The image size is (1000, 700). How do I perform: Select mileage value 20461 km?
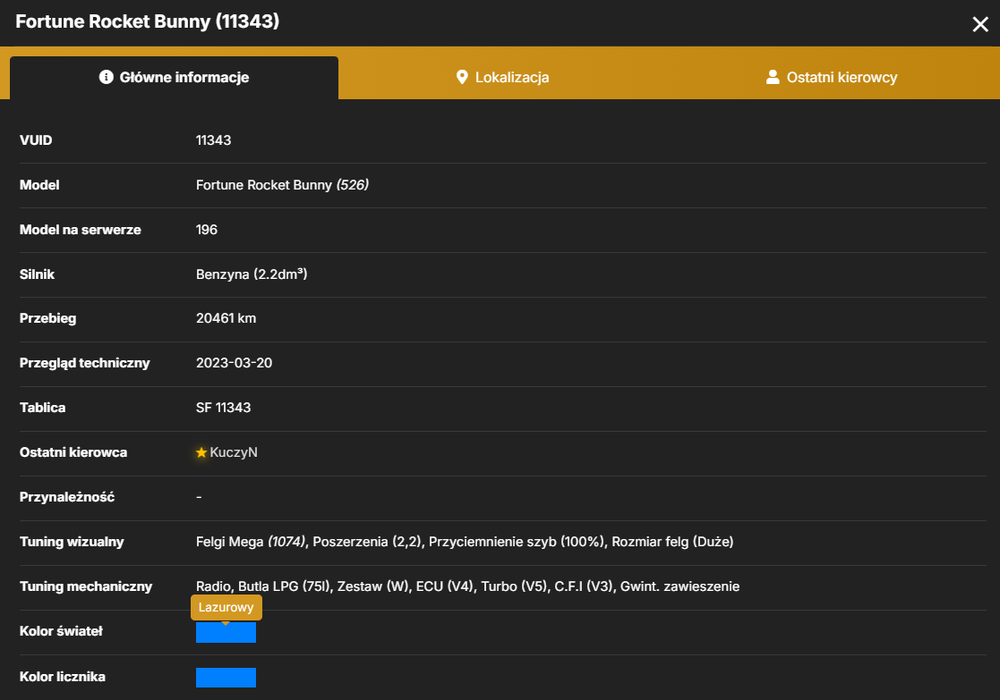coord(226,318)
